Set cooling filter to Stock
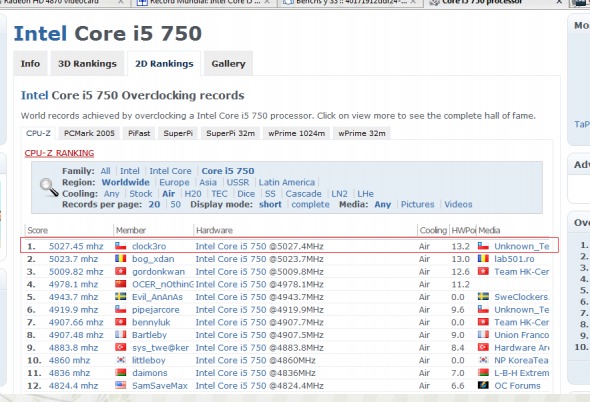 coord(141,193)
